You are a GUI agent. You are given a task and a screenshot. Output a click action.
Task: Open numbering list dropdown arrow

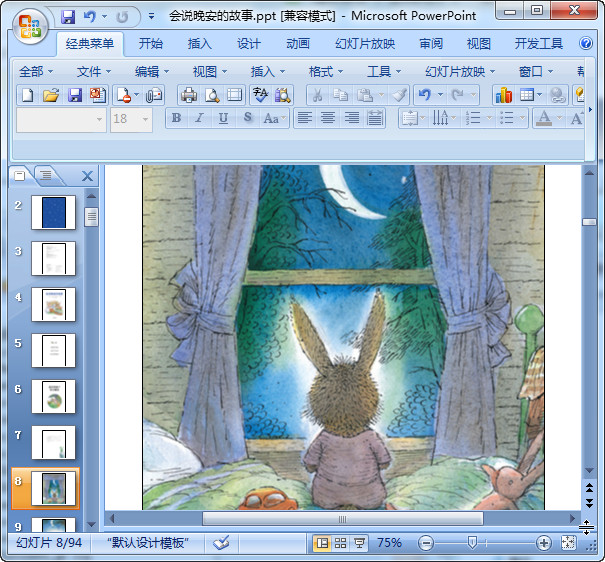pyautogui.click(x=489, y=118)
